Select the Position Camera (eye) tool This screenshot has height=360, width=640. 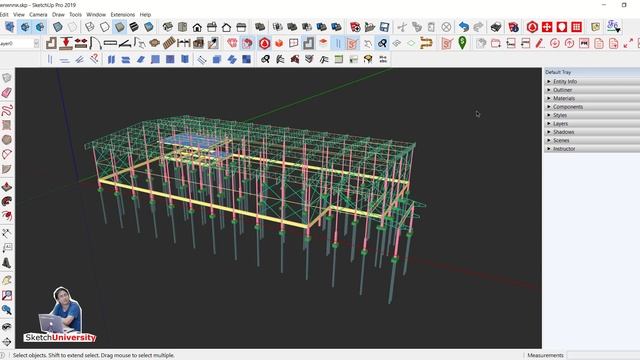click(7, 327)
